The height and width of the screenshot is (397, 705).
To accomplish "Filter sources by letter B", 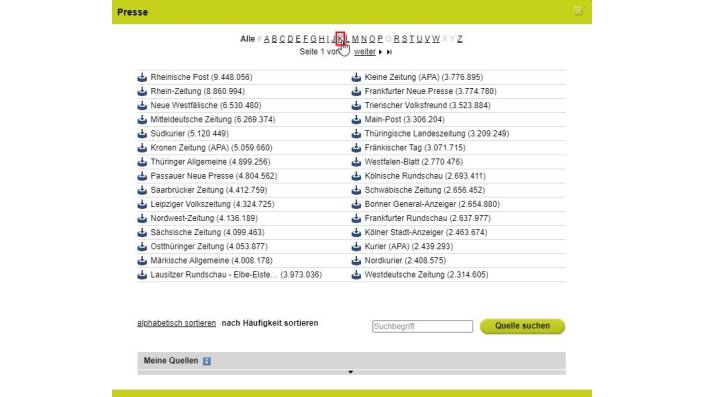I will (274, 39).
